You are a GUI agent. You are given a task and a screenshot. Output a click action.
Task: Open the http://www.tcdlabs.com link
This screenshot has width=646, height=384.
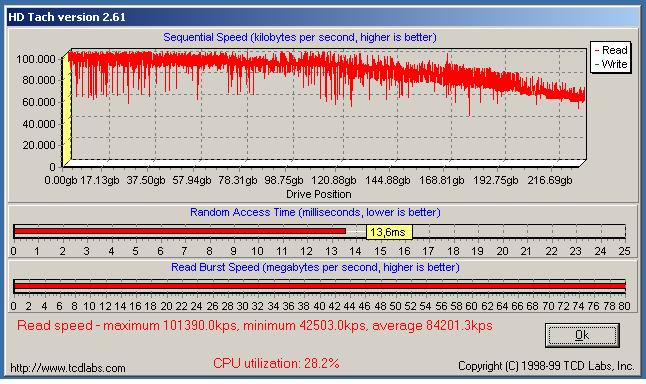[x=68, y=368]
